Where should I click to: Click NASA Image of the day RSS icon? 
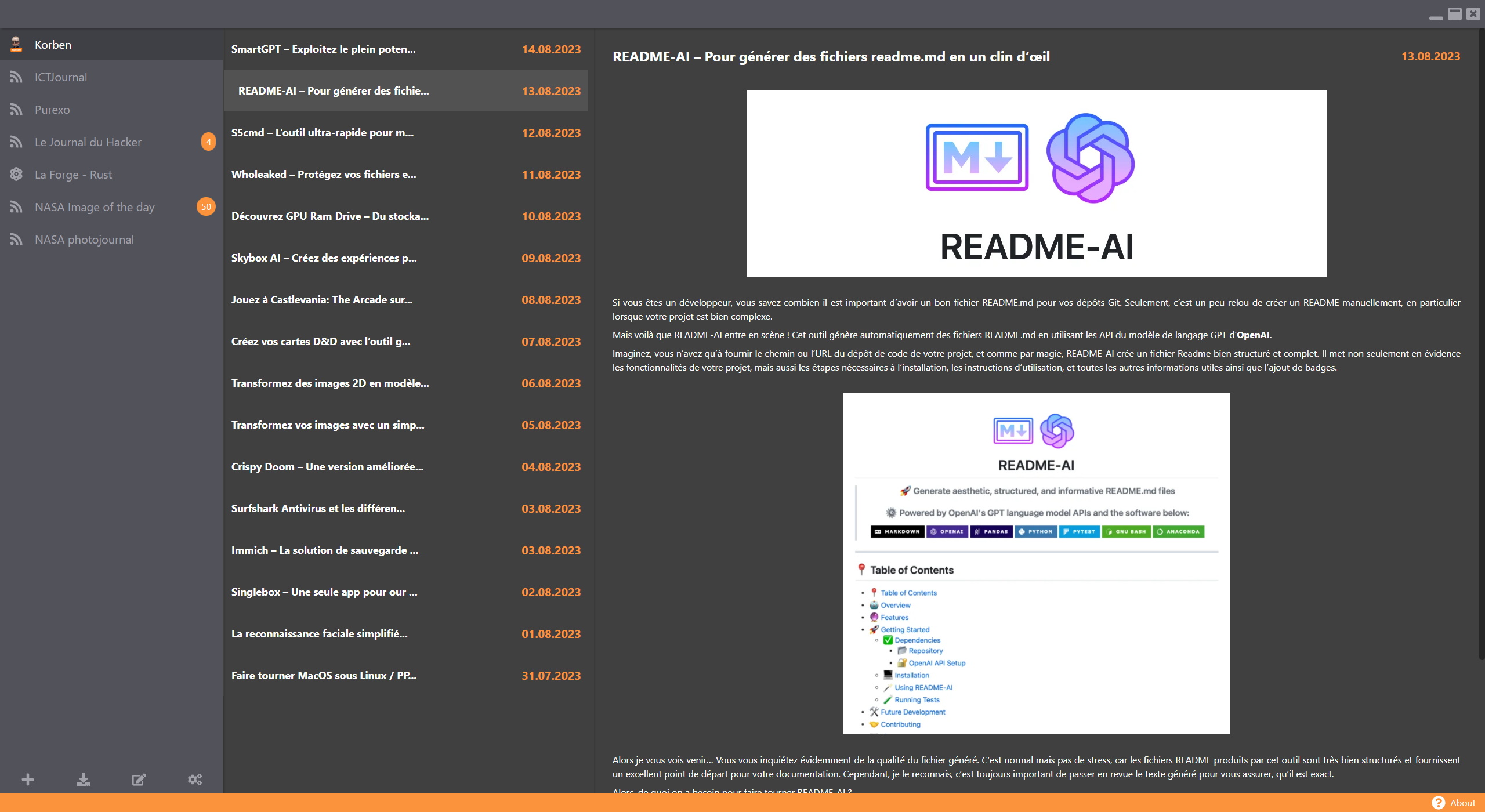pos(16,207)
